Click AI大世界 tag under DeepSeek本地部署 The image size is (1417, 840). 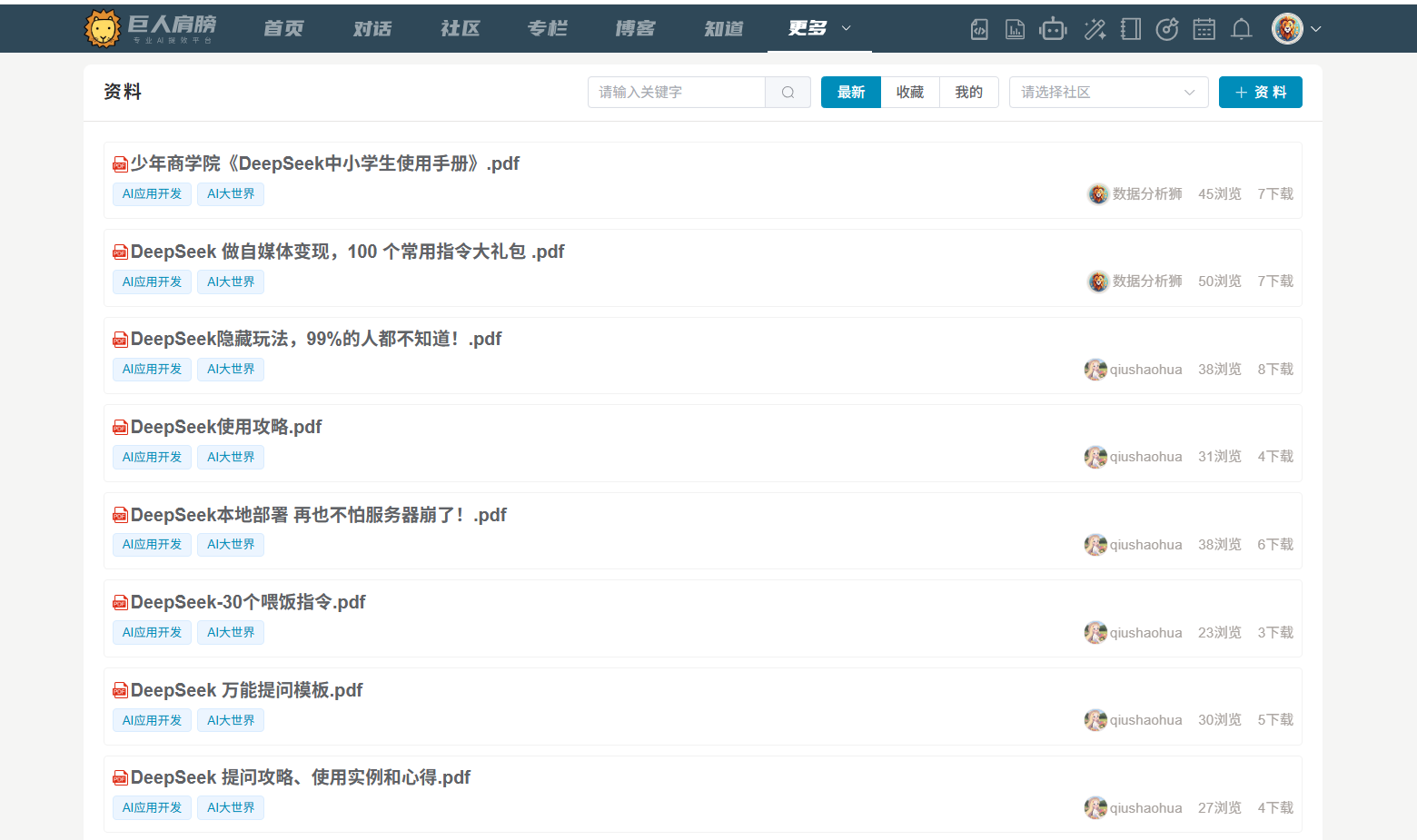tap(231, 545)
